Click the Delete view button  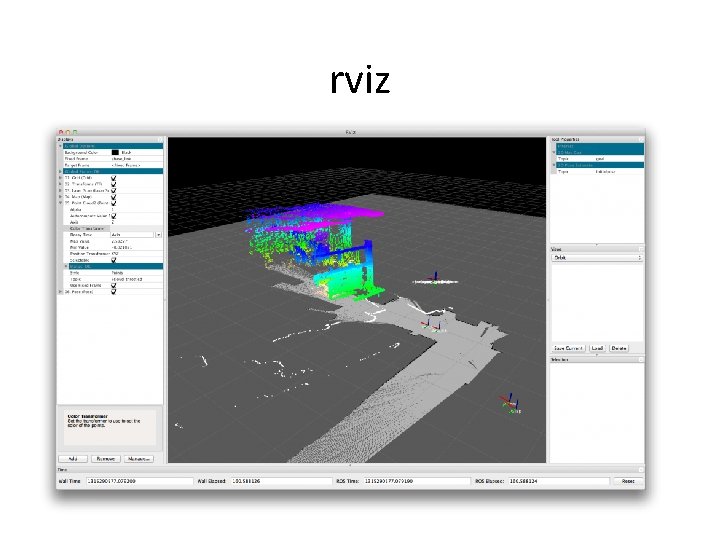619,348
